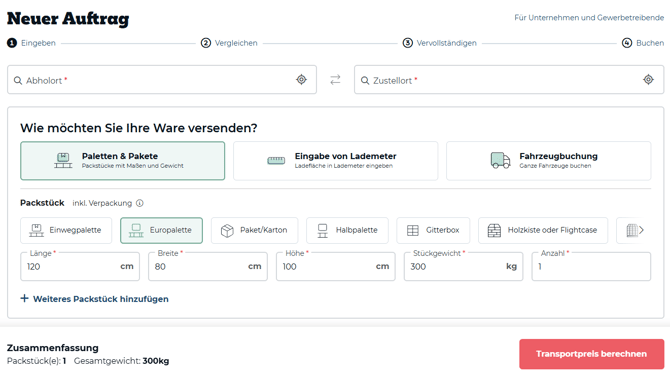Choose Einwegpalette package type
670x380 pixels.
(x=66, y=230)
